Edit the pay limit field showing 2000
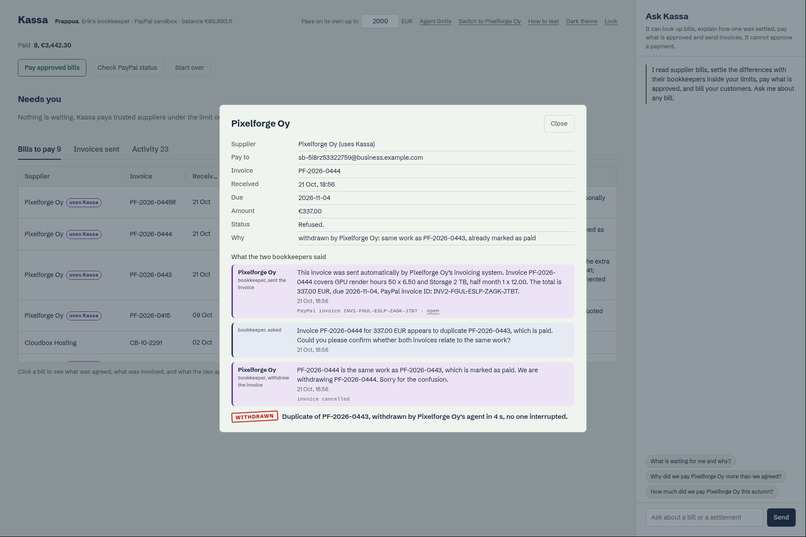This screenshot has height=537, width=806. 380,21
